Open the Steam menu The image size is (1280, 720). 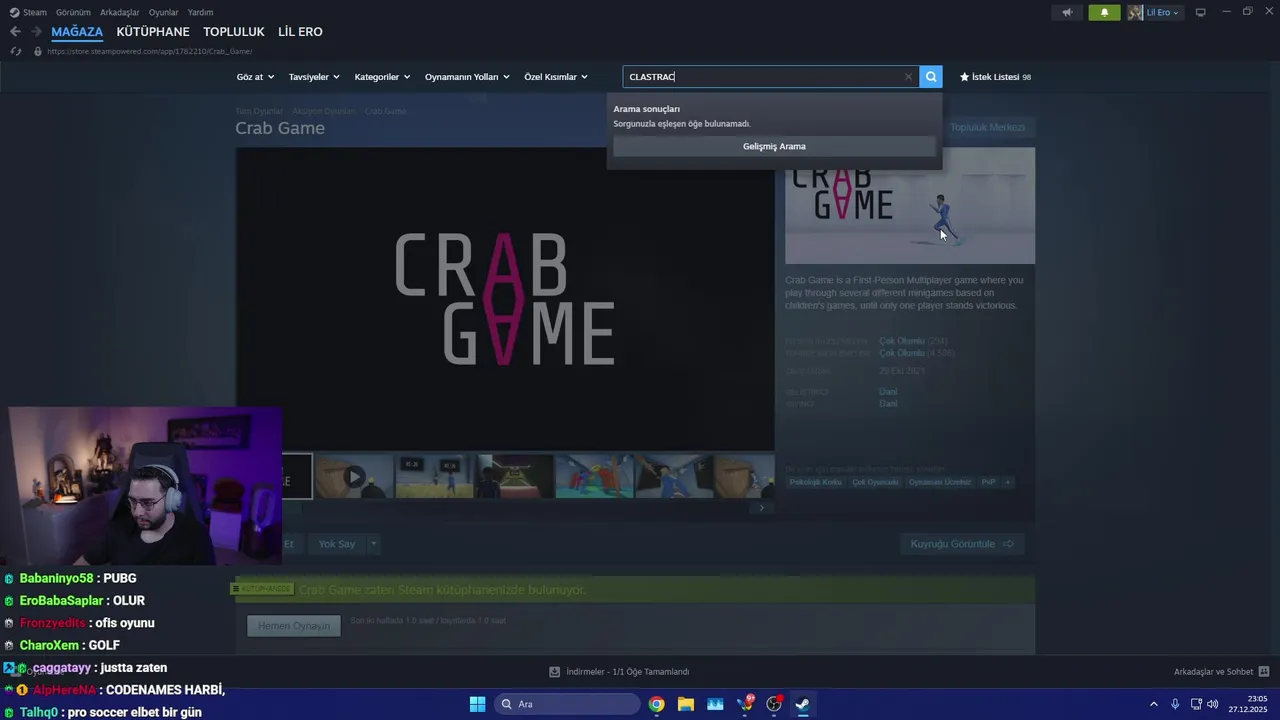coord(28,12)
